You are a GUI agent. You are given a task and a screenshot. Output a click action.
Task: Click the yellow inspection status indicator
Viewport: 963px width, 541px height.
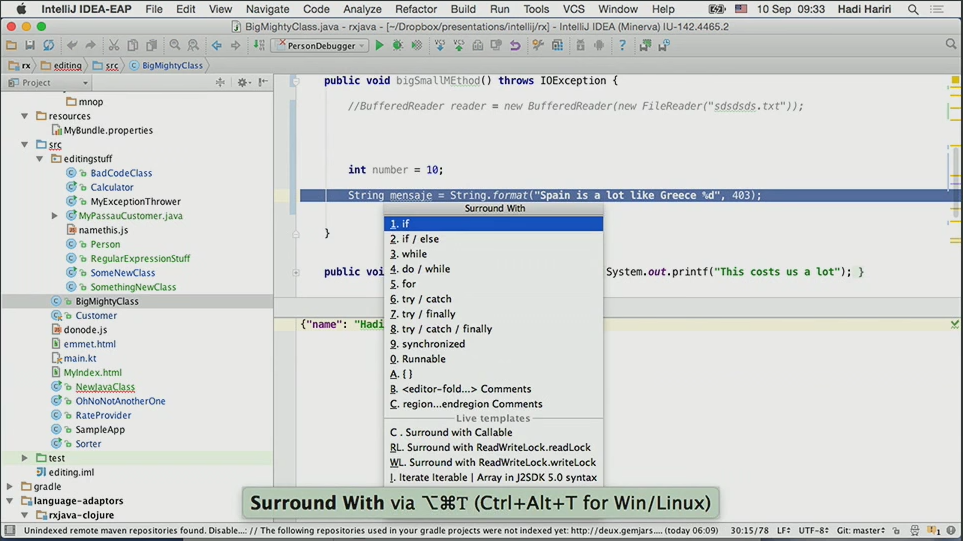pos(955,80)
